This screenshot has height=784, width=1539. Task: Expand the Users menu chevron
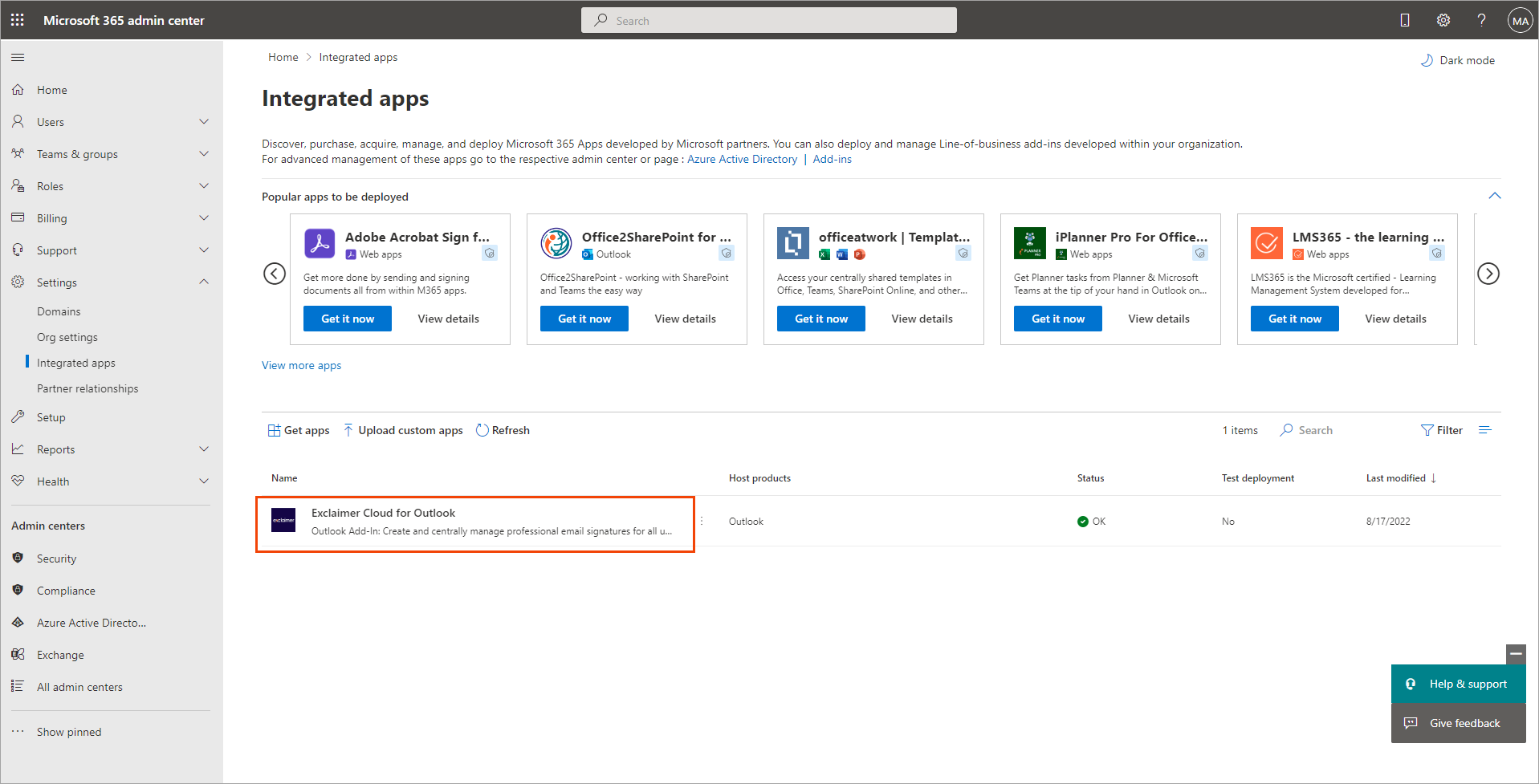(204, 122)
